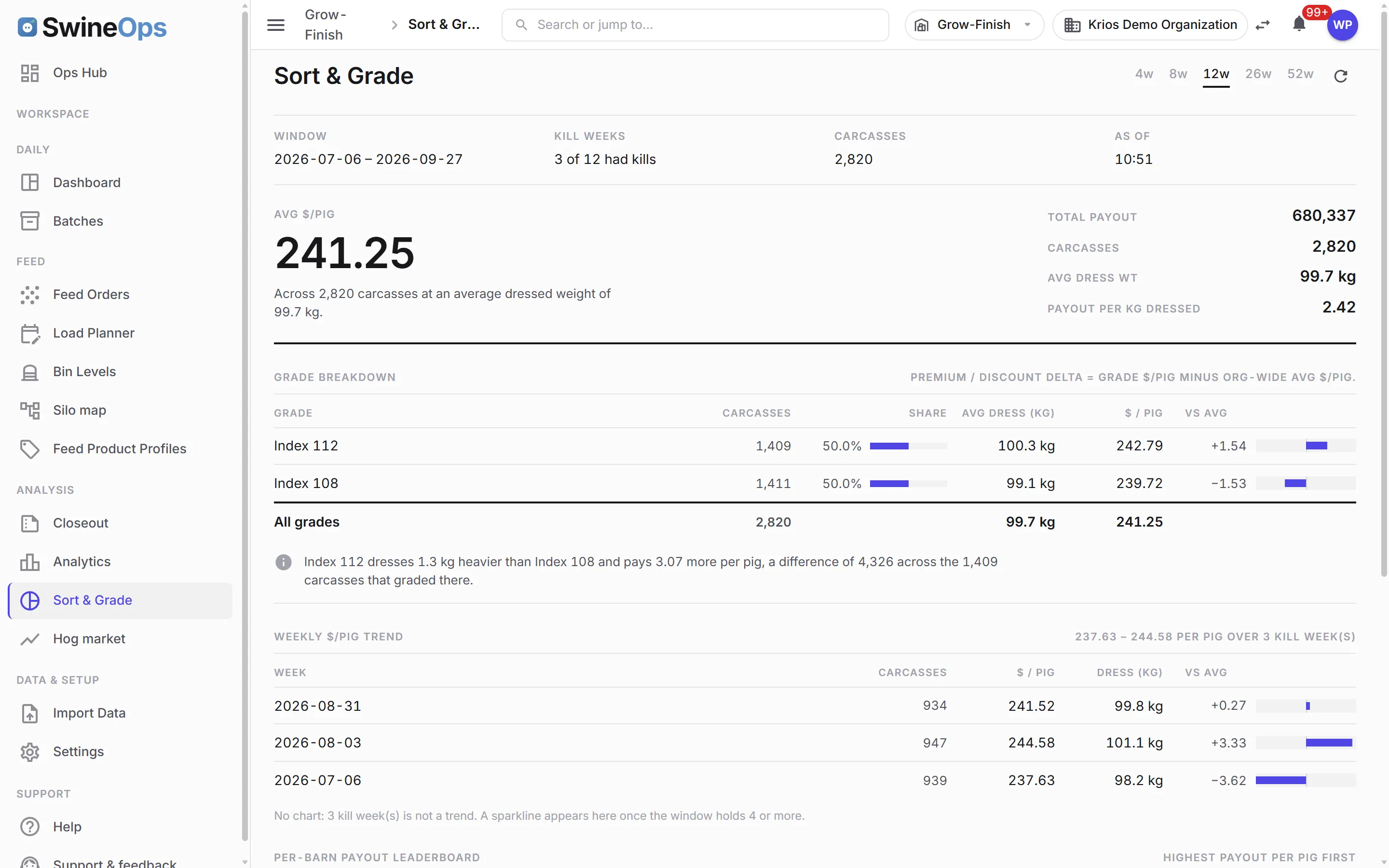
Task: Open the Help page
Action: coord(120,827)
